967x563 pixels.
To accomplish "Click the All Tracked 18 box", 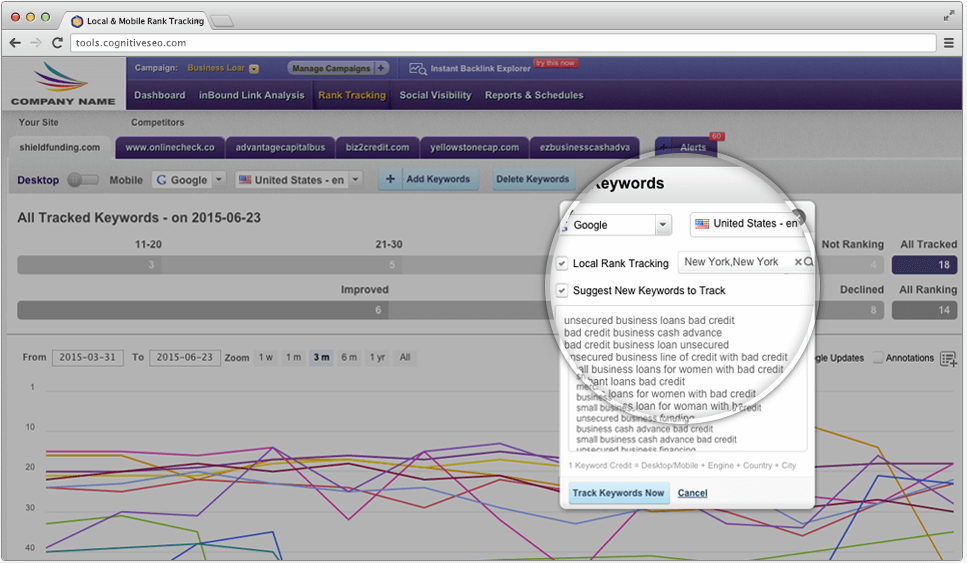I will point(924,265).
